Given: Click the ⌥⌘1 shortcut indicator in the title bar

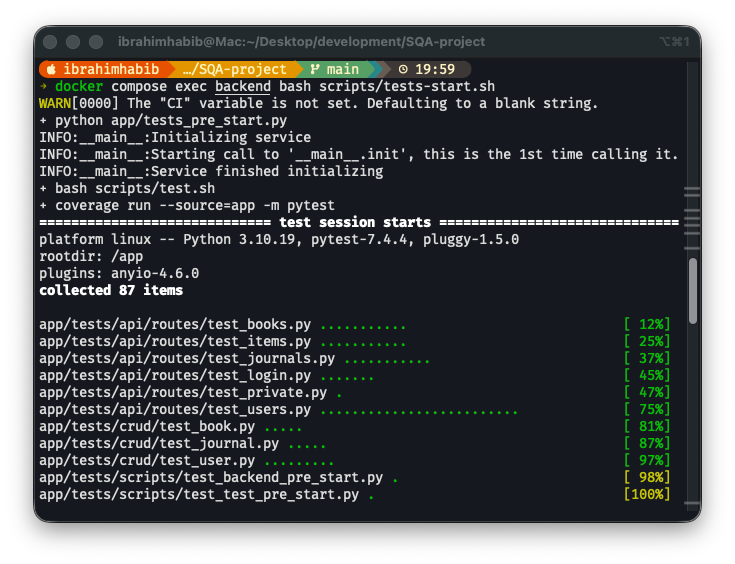Looking at the screenshot, I should [676, 41].
